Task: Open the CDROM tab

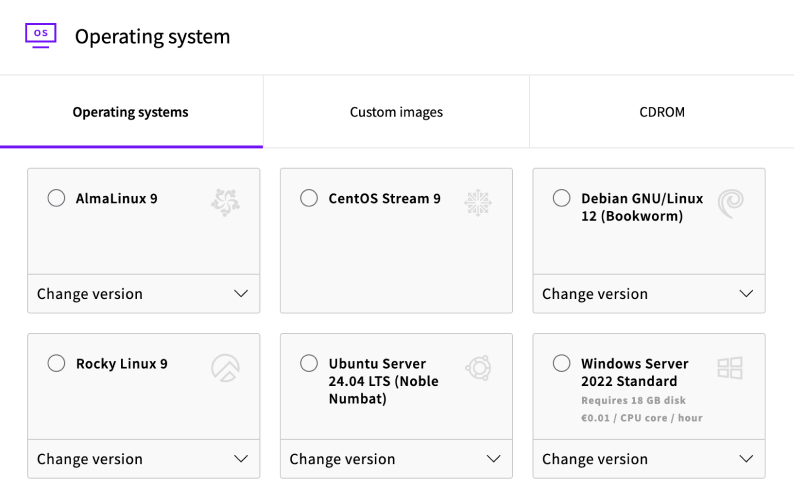Action: pyautogui.click(x=662, y=112)
